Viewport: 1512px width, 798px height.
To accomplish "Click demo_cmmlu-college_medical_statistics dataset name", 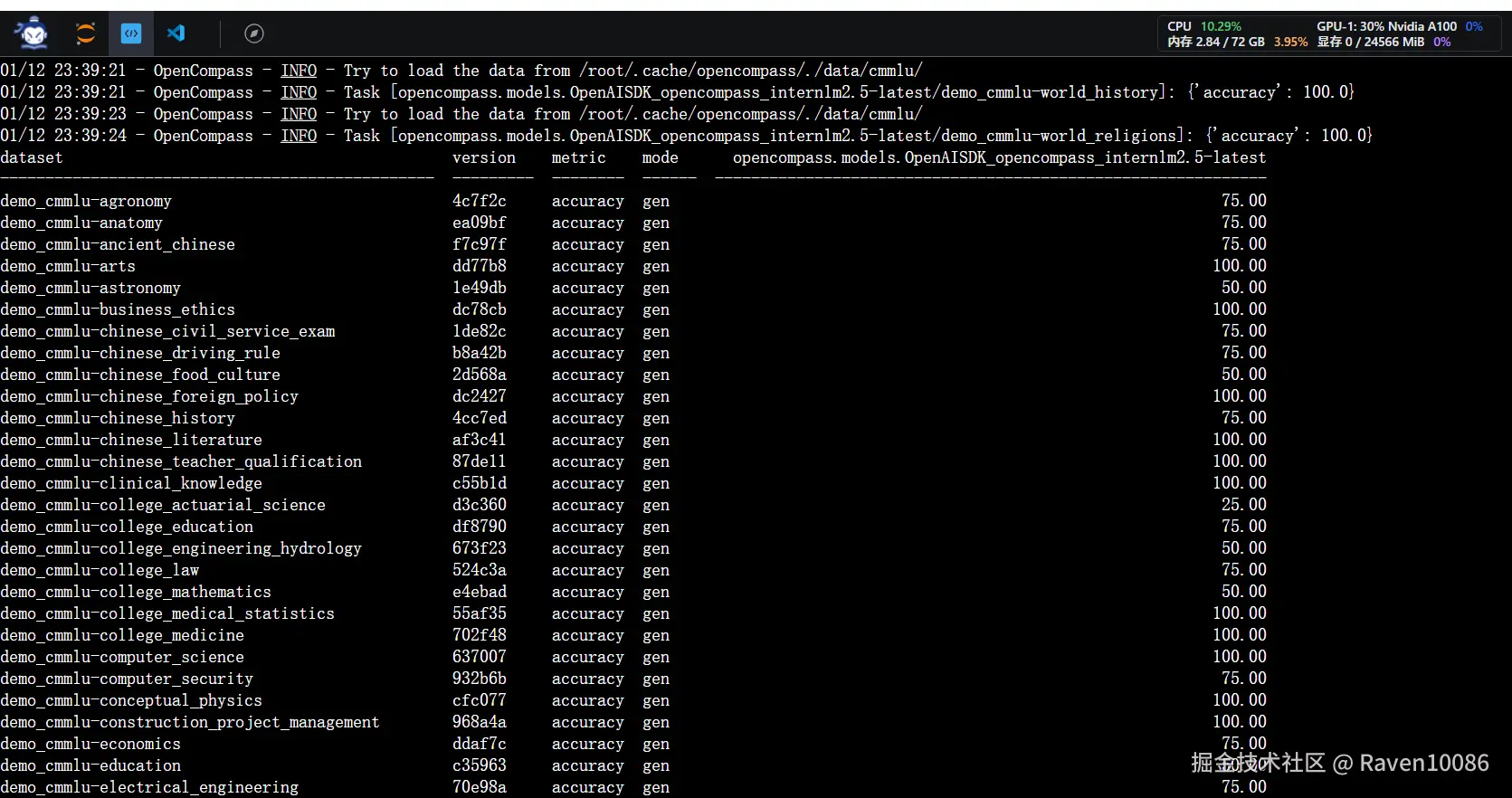I will pyautogui.click(x=167, y=613).
